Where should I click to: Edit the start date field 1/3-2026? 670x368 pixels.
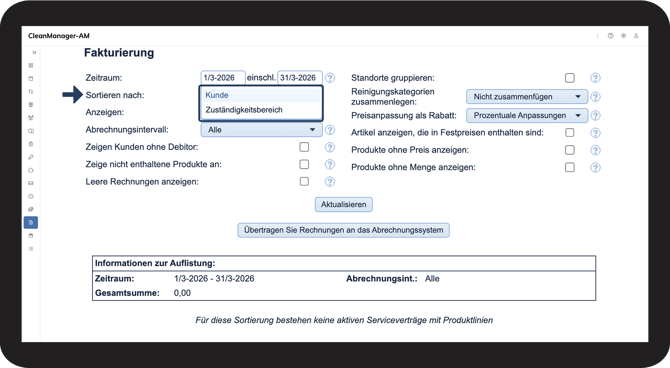(x=223, y=78)
